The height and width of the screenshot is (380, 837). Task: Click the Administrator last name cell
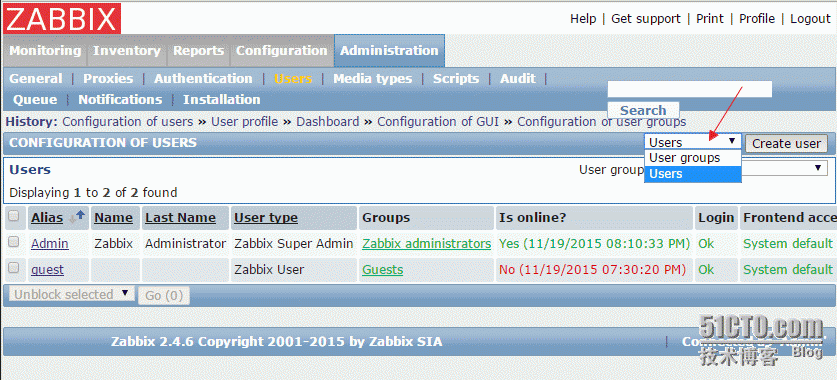click(185, 244)
